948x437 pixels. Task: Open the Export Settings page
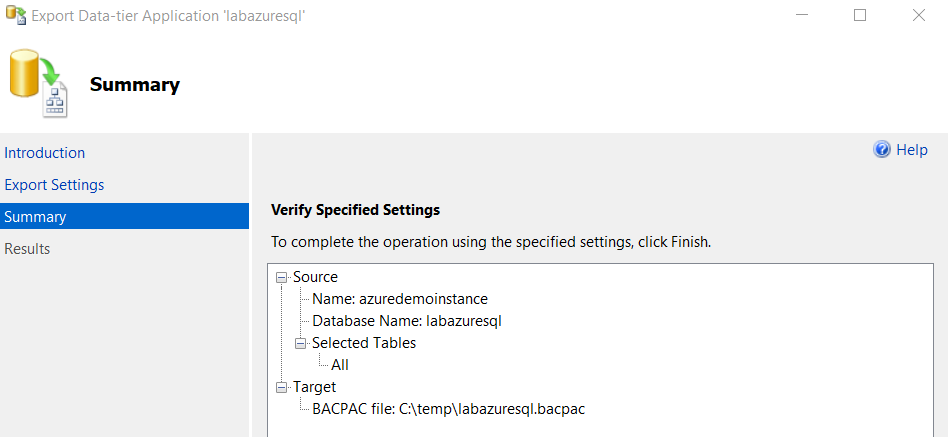click(54, 185)
